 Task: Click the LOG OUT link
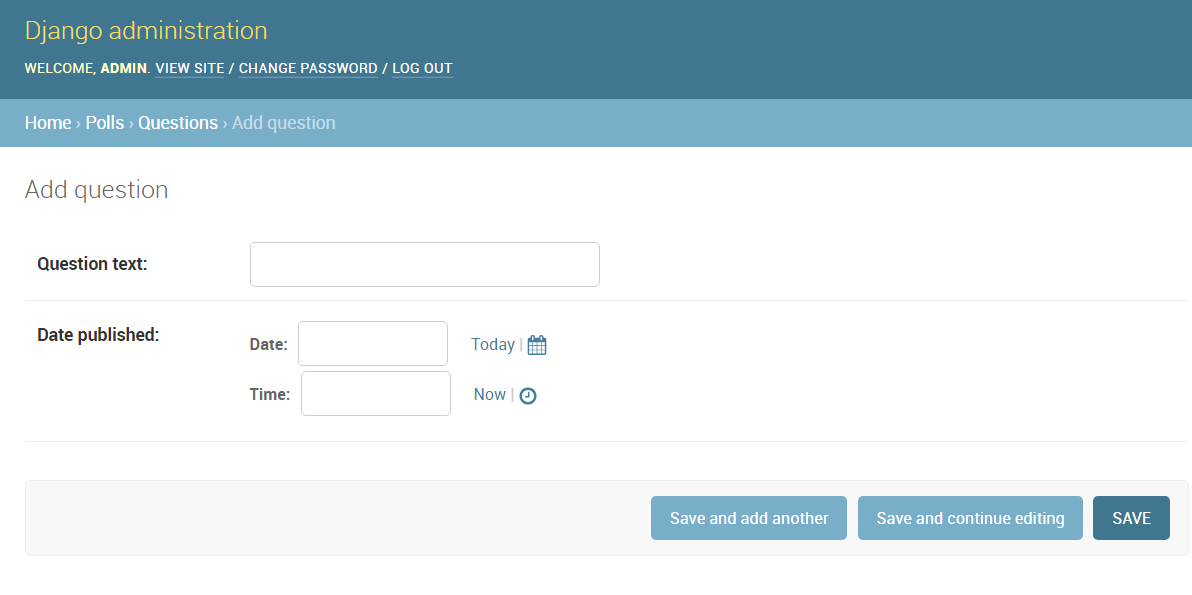(x=422, y=68)
